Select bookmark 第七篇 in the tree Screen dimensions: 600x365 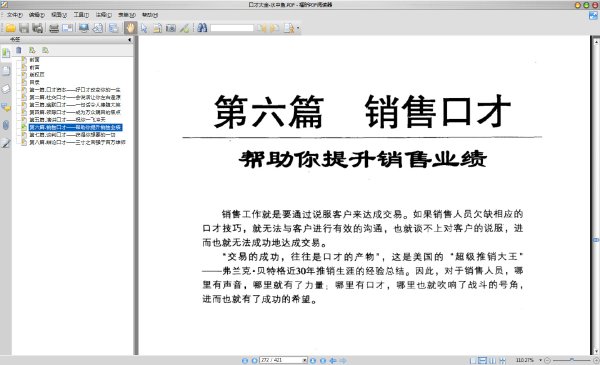72,135
